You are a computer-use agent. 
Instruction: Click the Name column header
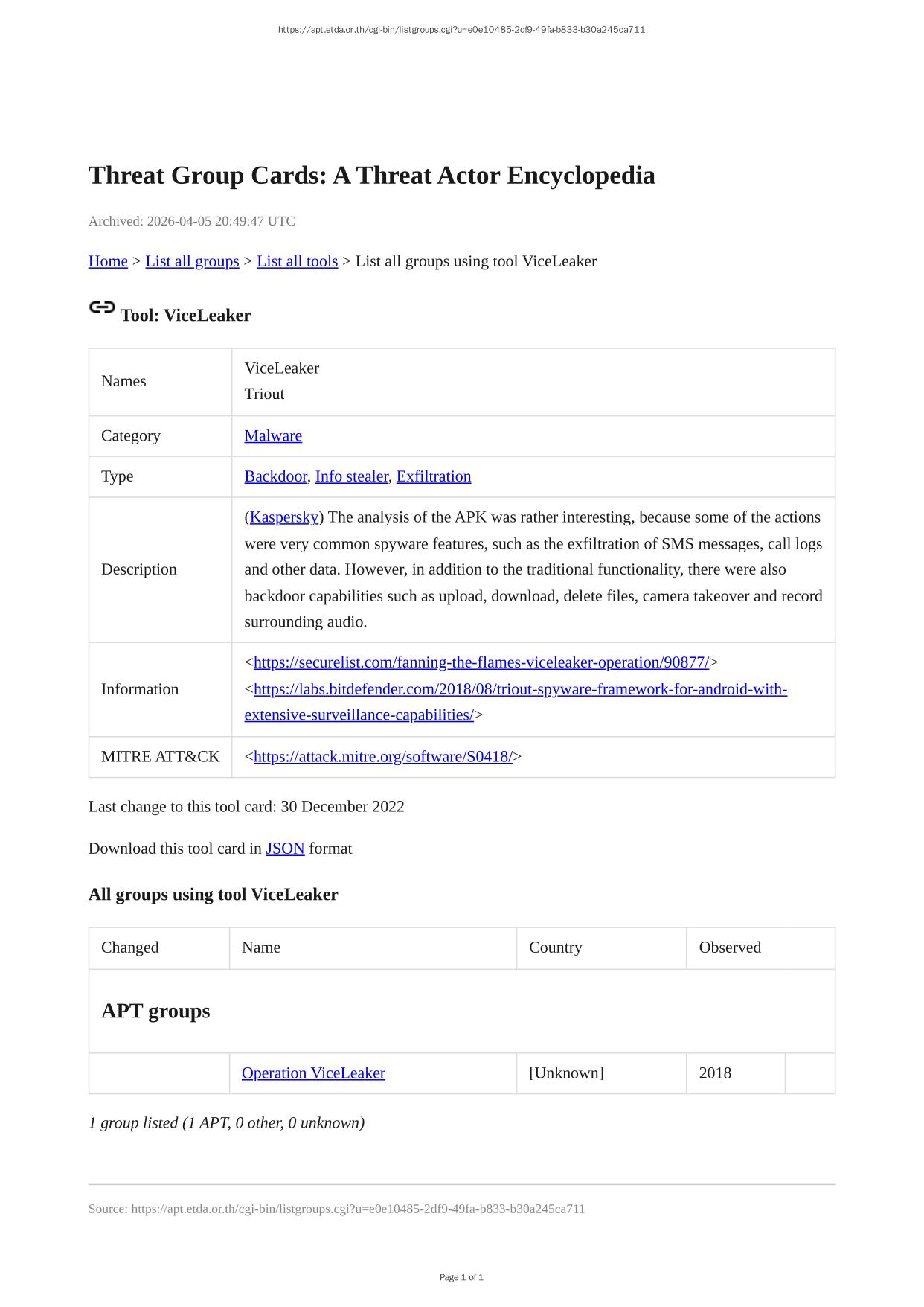[x=261, y=948]
